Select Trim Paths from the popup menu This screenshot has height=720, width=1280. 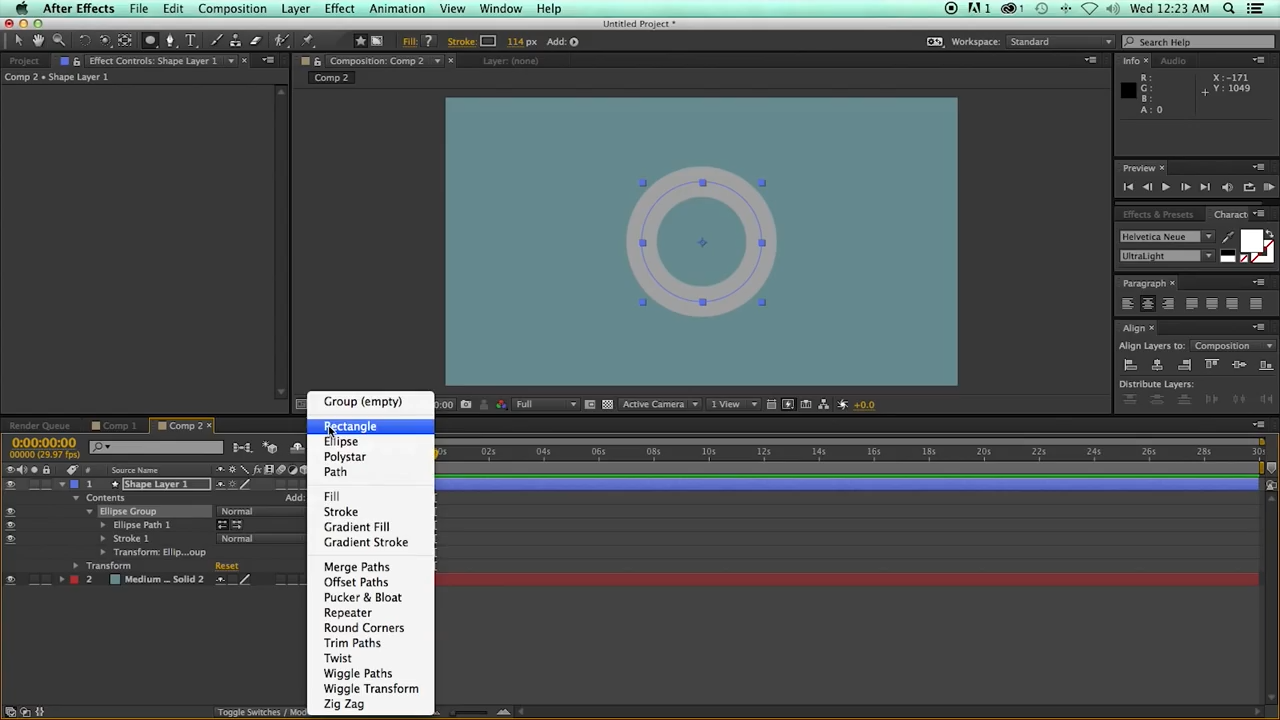(352, 643)
